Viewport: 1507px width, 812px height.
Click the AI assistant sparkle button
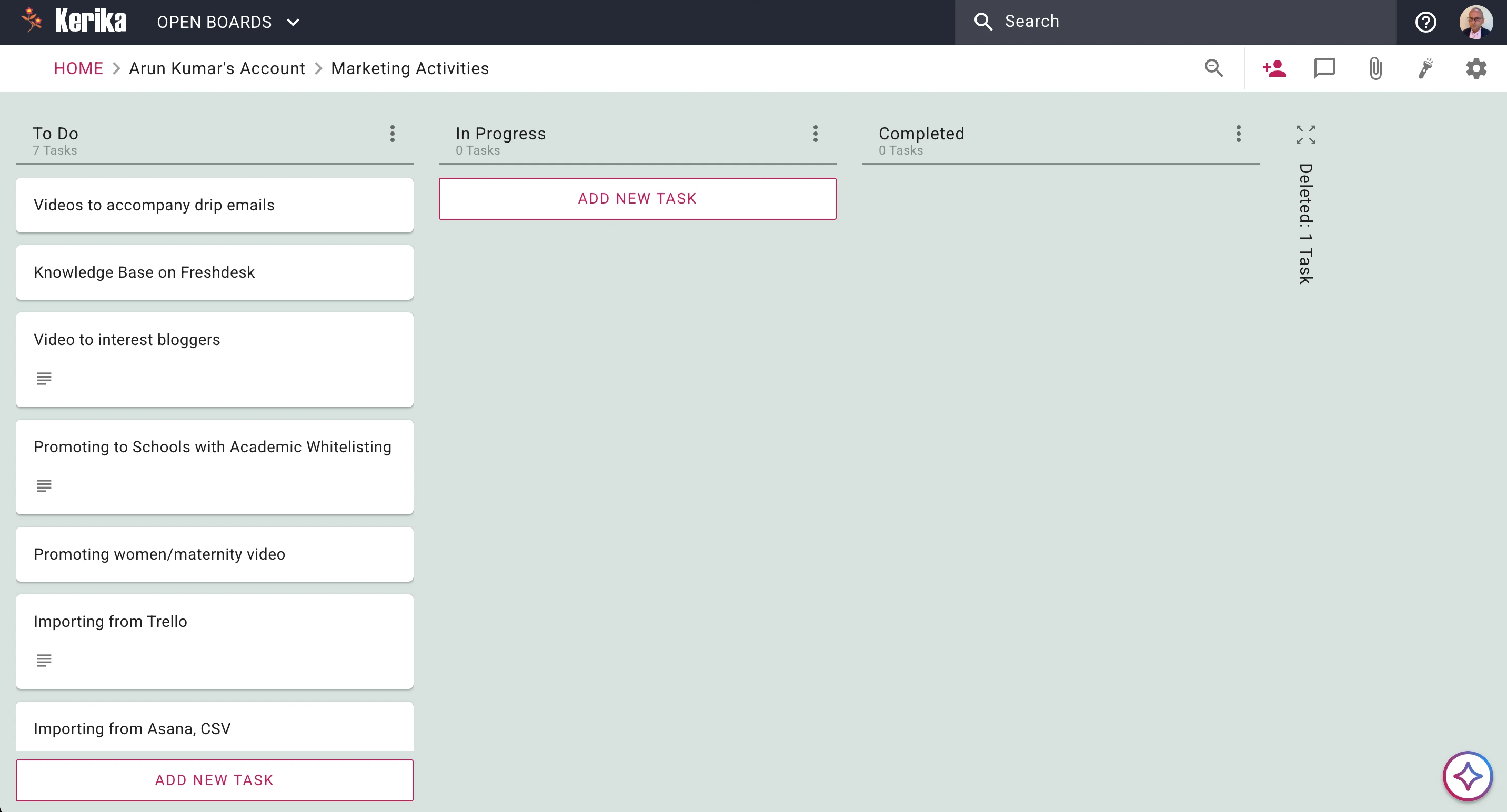click(1467, 776)
